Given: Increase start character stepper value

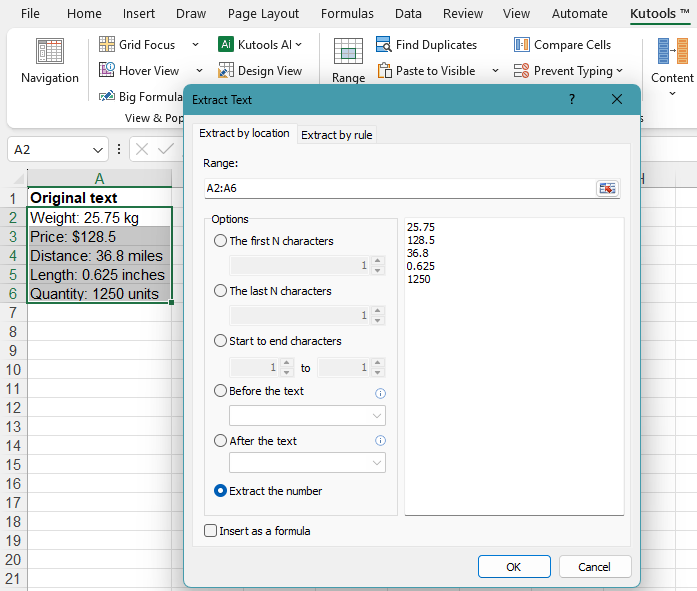Looking at the screenshot, I should (x=287, y=363).
